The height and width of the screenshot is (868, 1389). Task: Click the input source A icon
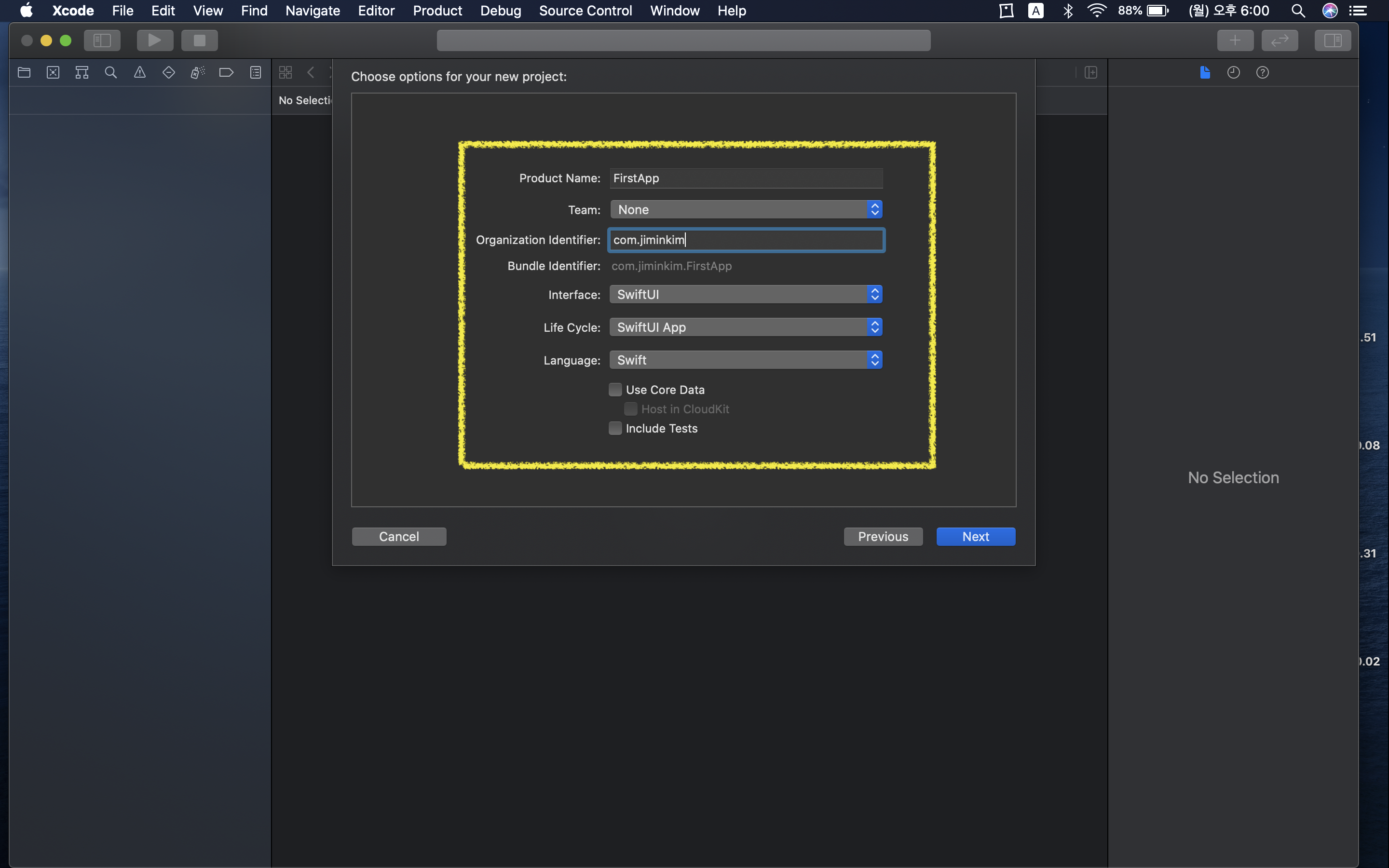point(1036,10)
